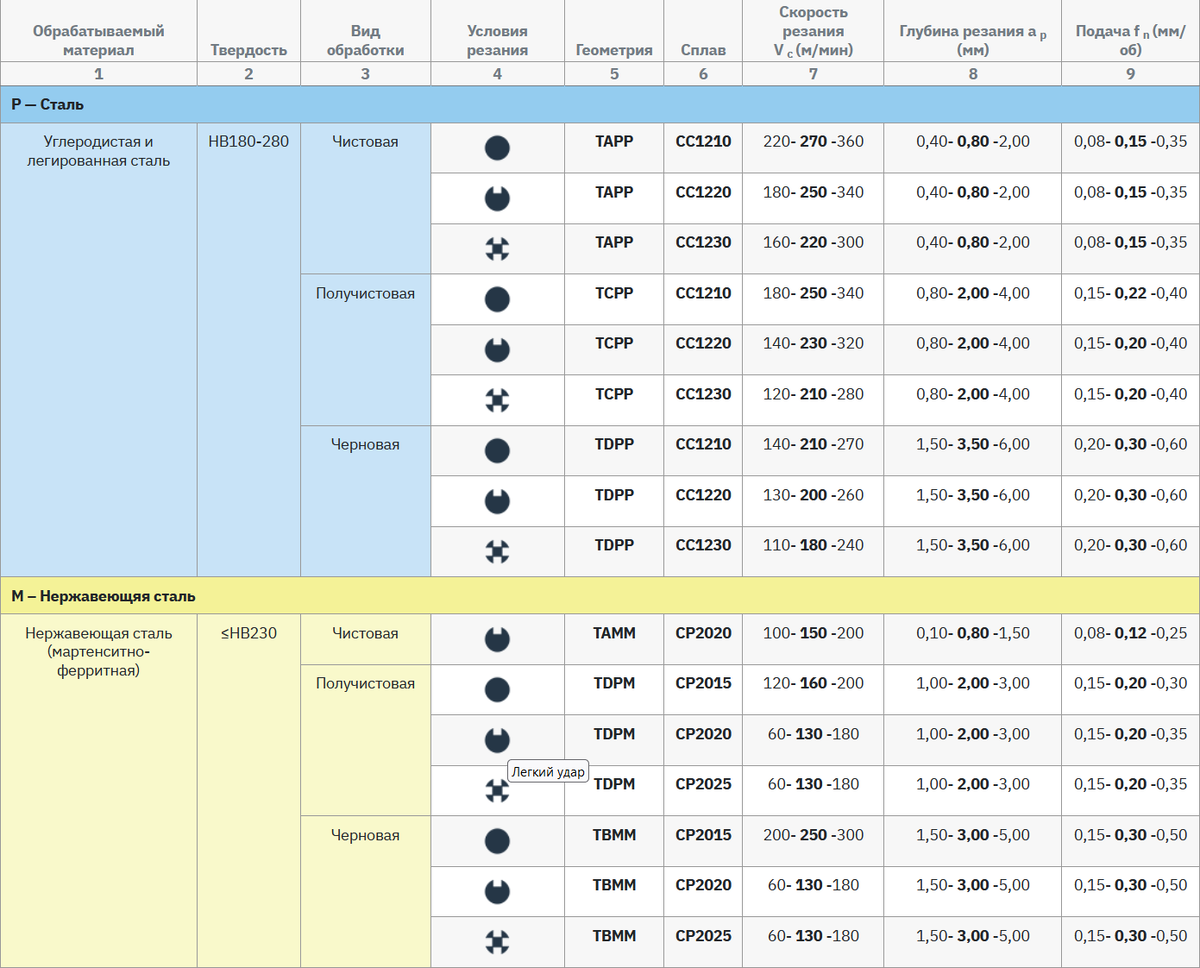Click the condition icon in TDPP CC1230 row
The image size is (1200, 968).
[497, 552]
